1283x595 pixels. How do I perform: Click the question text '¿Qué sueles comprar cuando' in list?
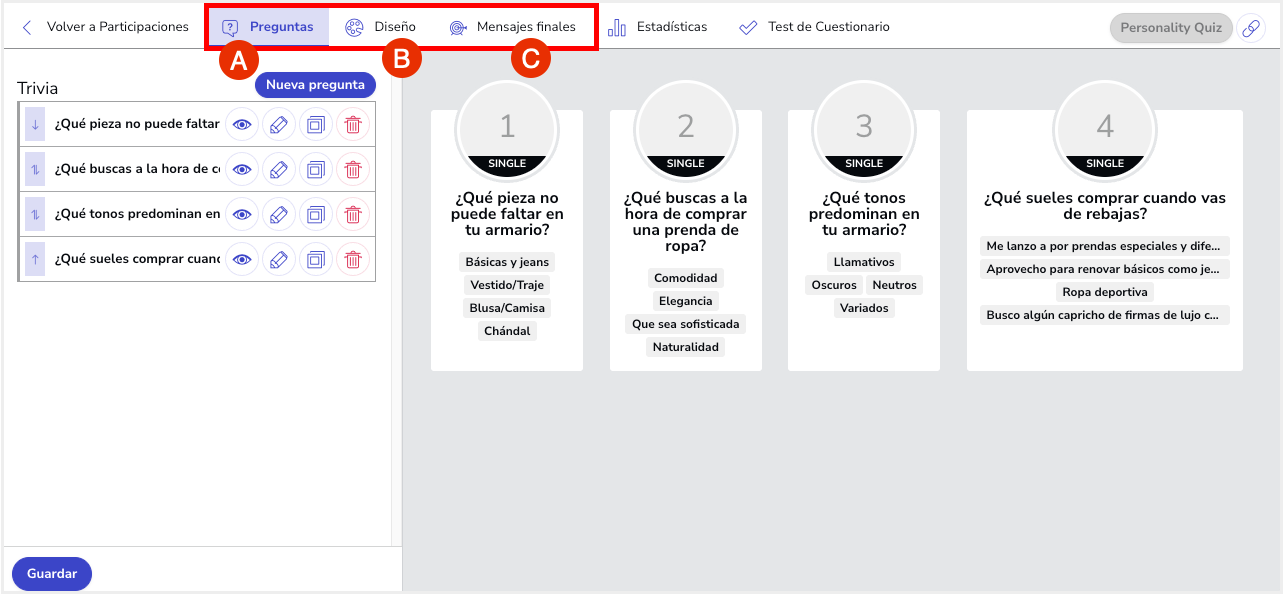pos(137,259)
